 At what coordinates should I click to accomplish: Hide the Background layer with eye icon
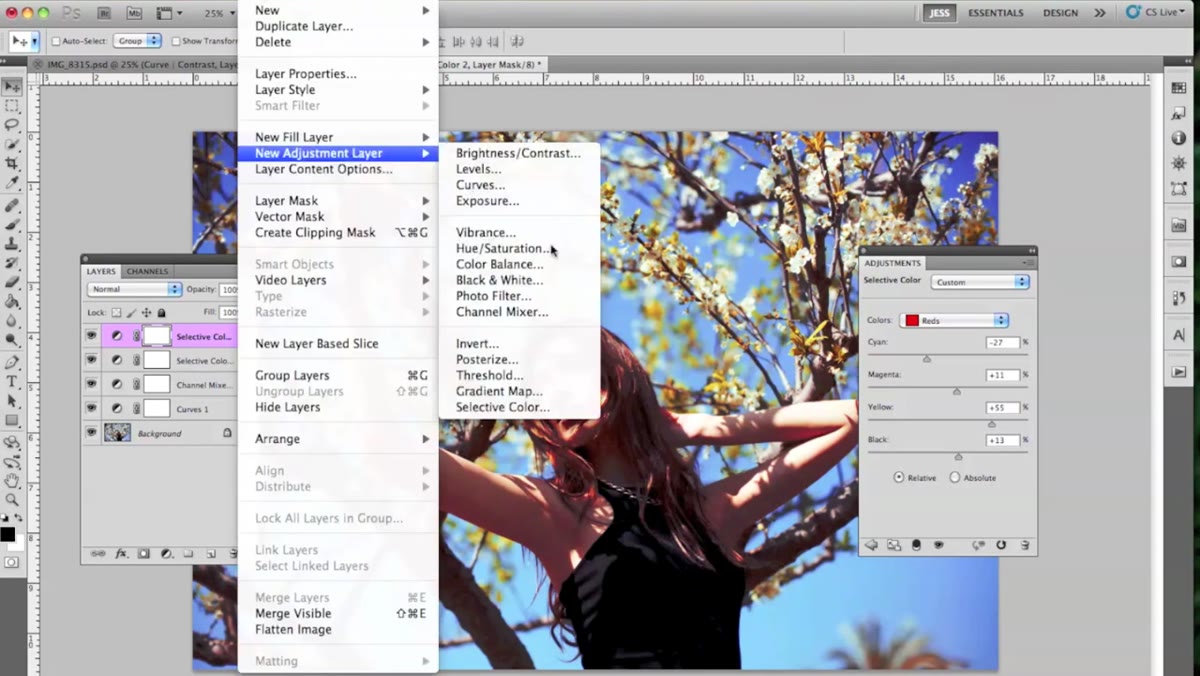click(92, 433)
